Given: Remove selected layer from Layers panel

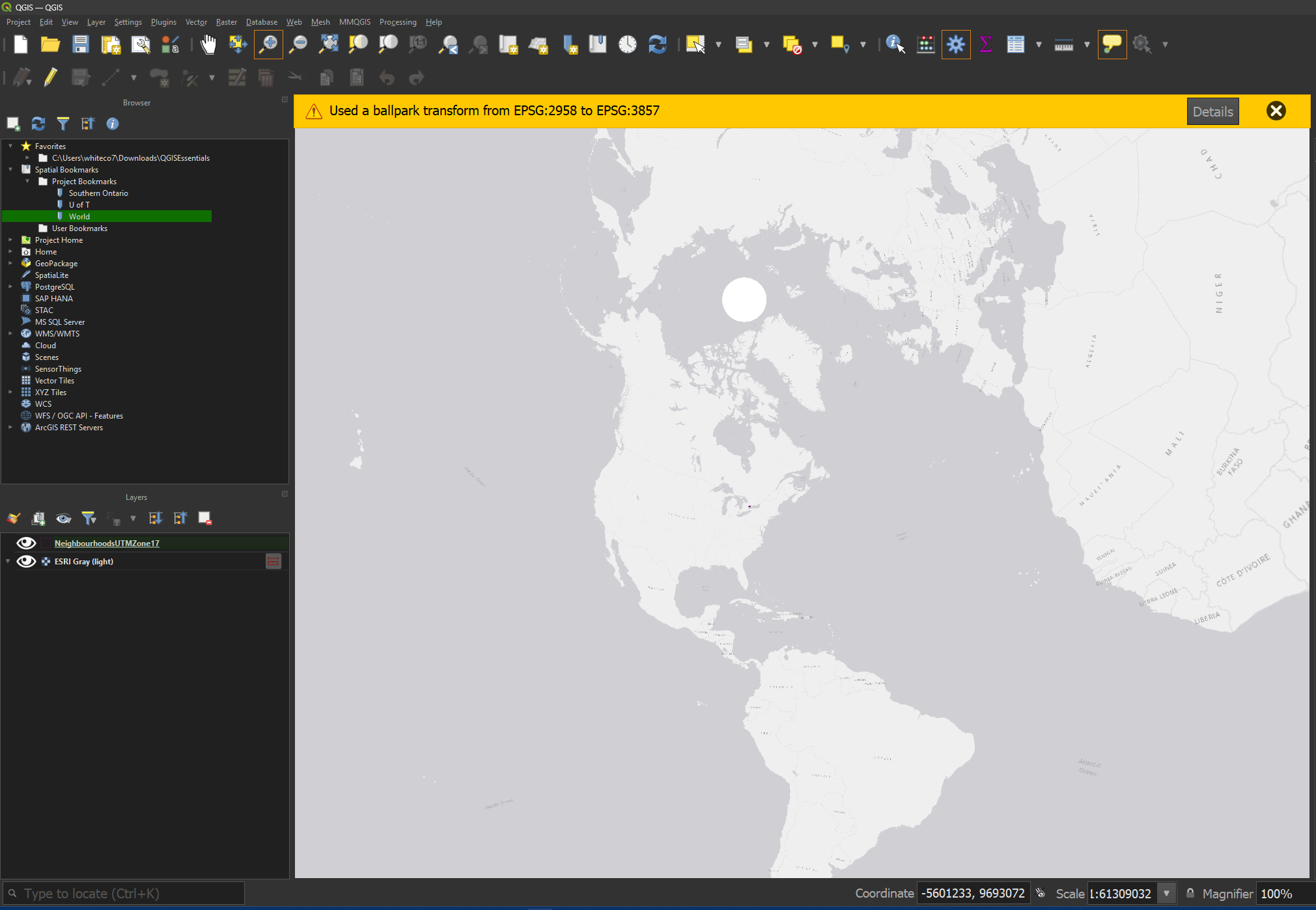Looking at the screenshot, I should coord(205,518).
